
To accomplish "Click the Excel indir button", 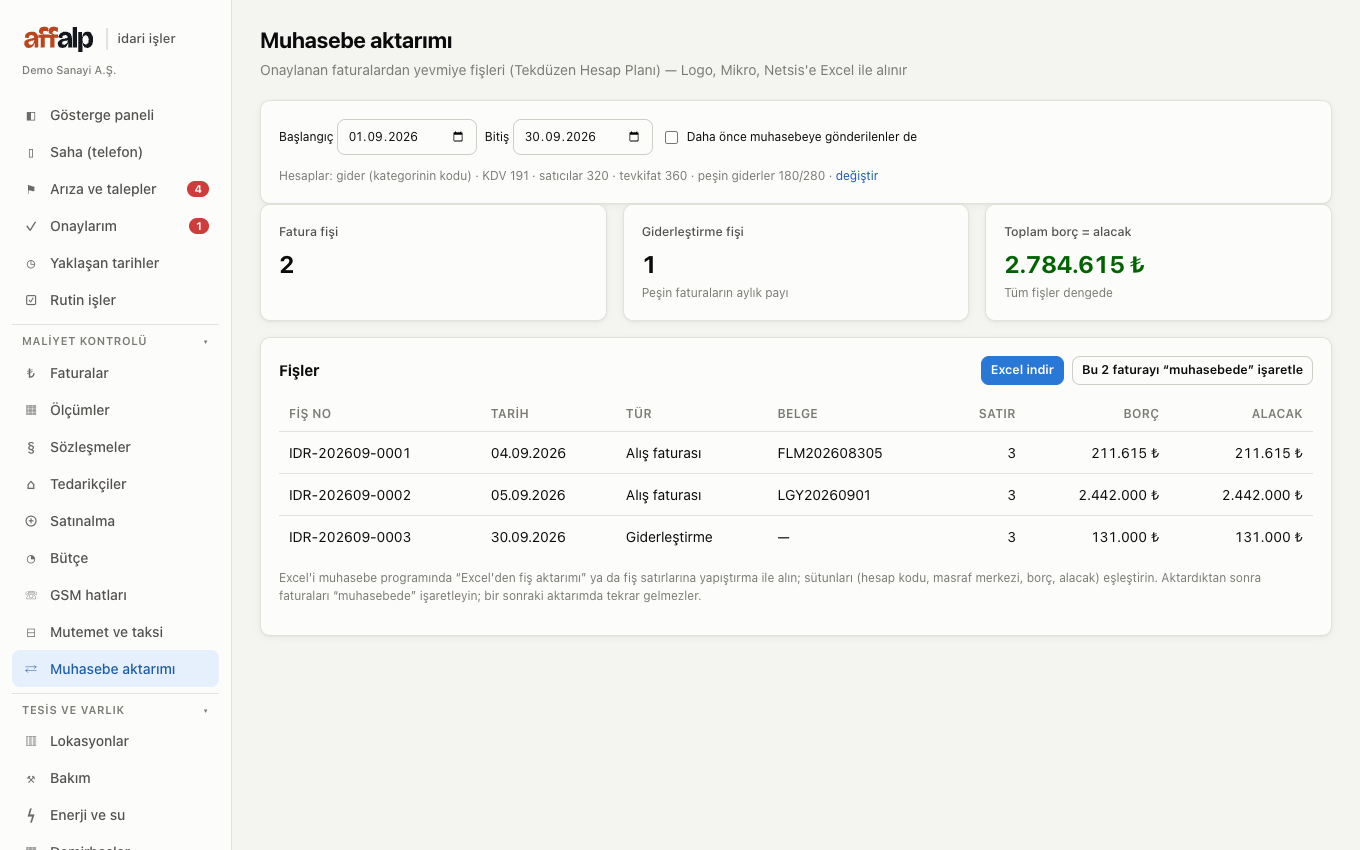I will (1022, 370).
